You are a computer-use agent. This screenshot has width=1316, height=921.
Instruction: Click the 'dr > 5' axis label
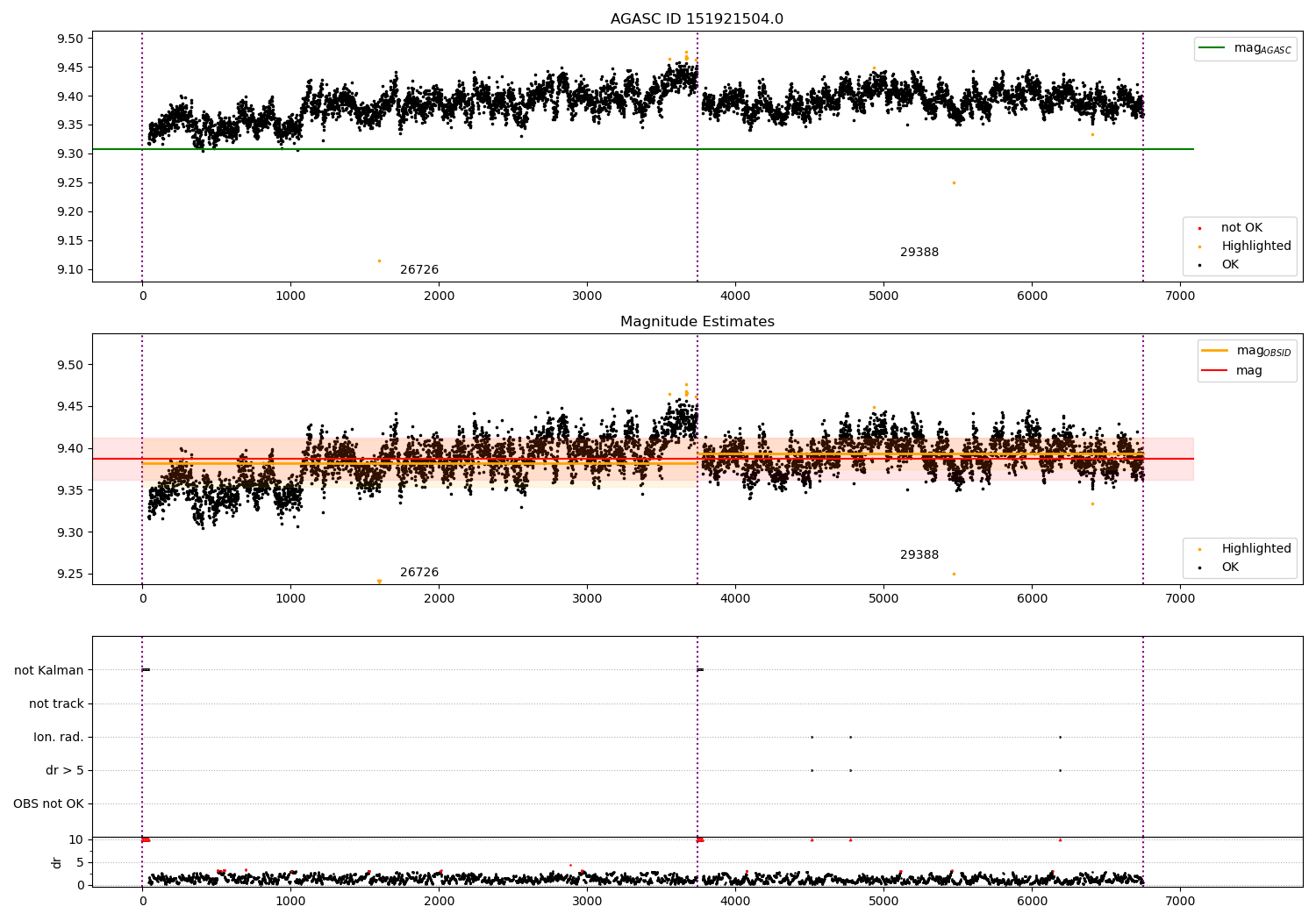click(65, 771)
